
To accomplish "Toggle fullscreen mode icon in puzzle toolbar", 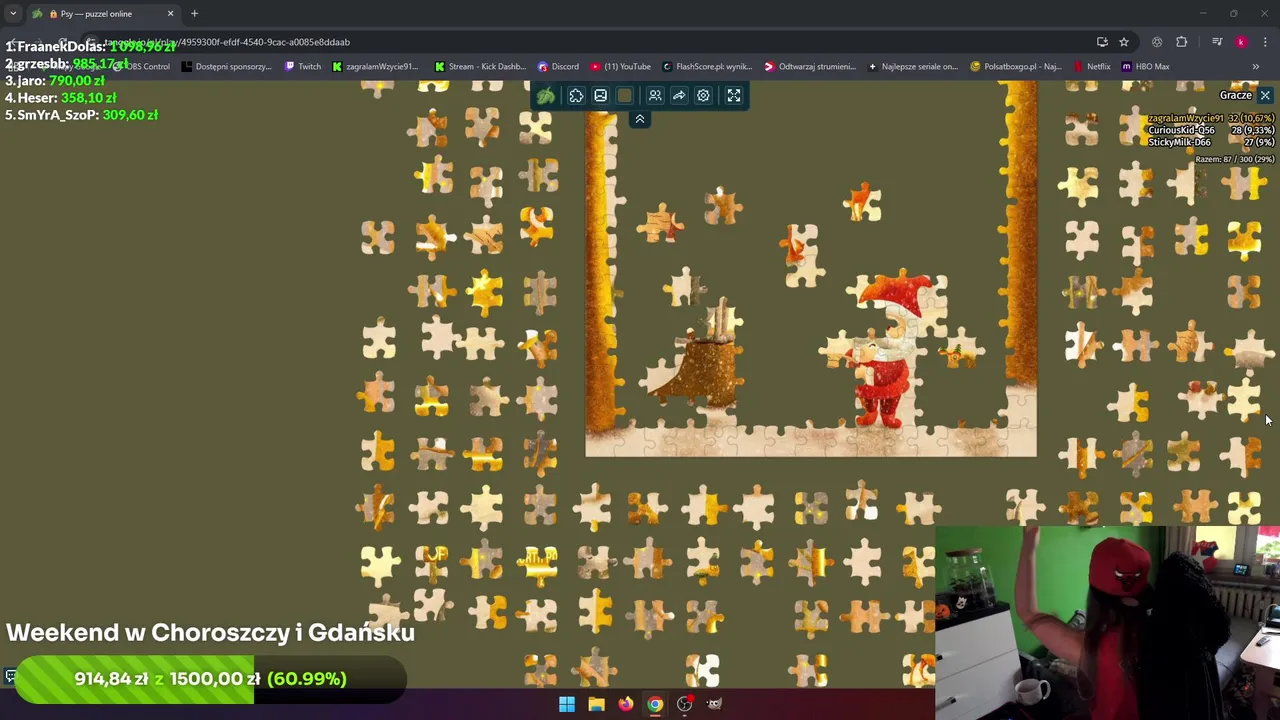I will point(734,96).
